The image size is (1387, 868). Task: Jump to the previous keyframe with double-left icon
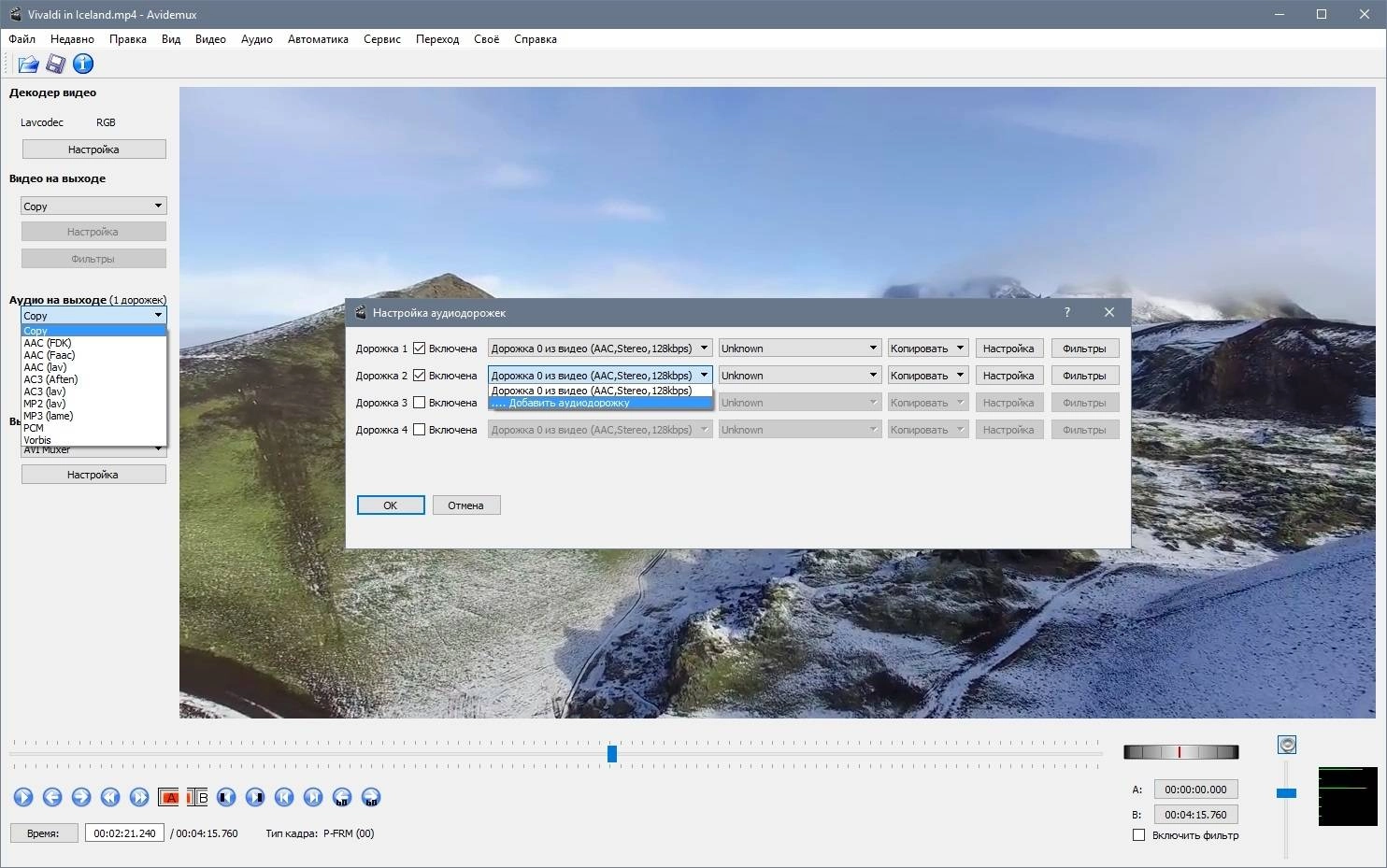pos(110,797)
